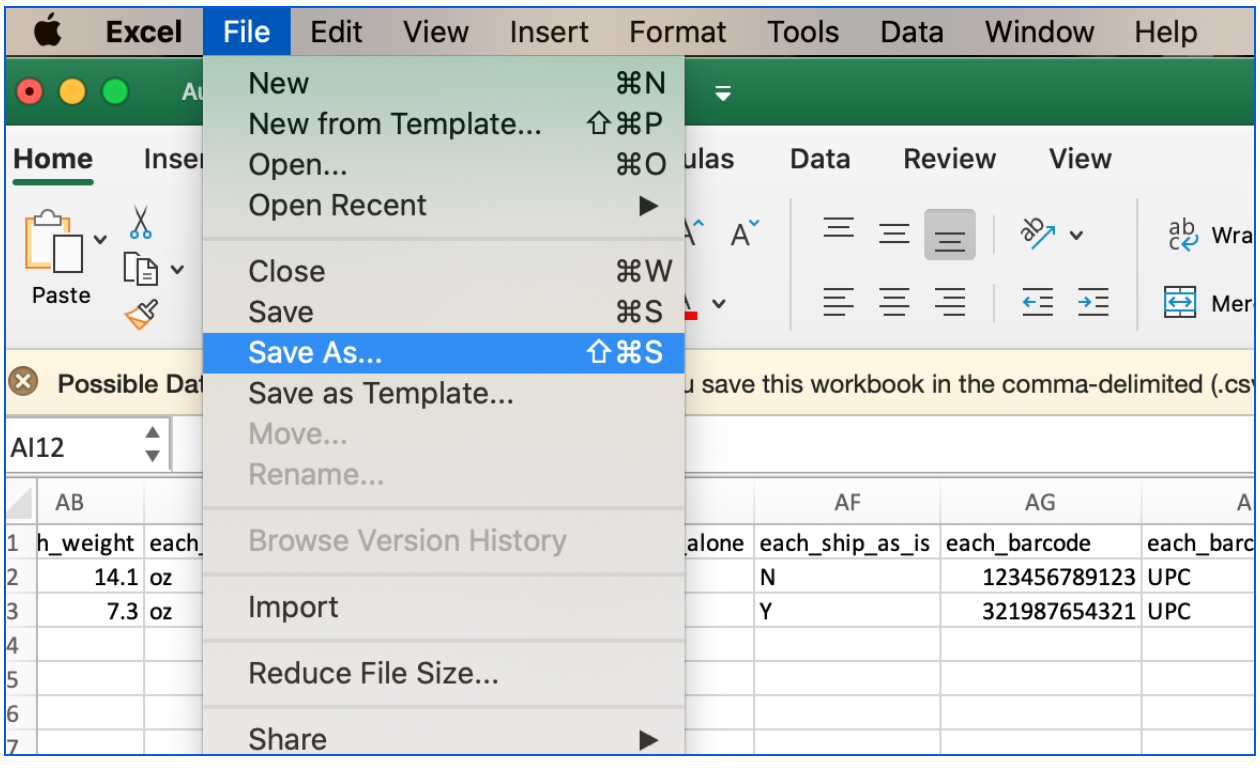This screenshot has width=1260, height=772.
Task: Click the Merge & Center icon
Action: coord(1180,301)
